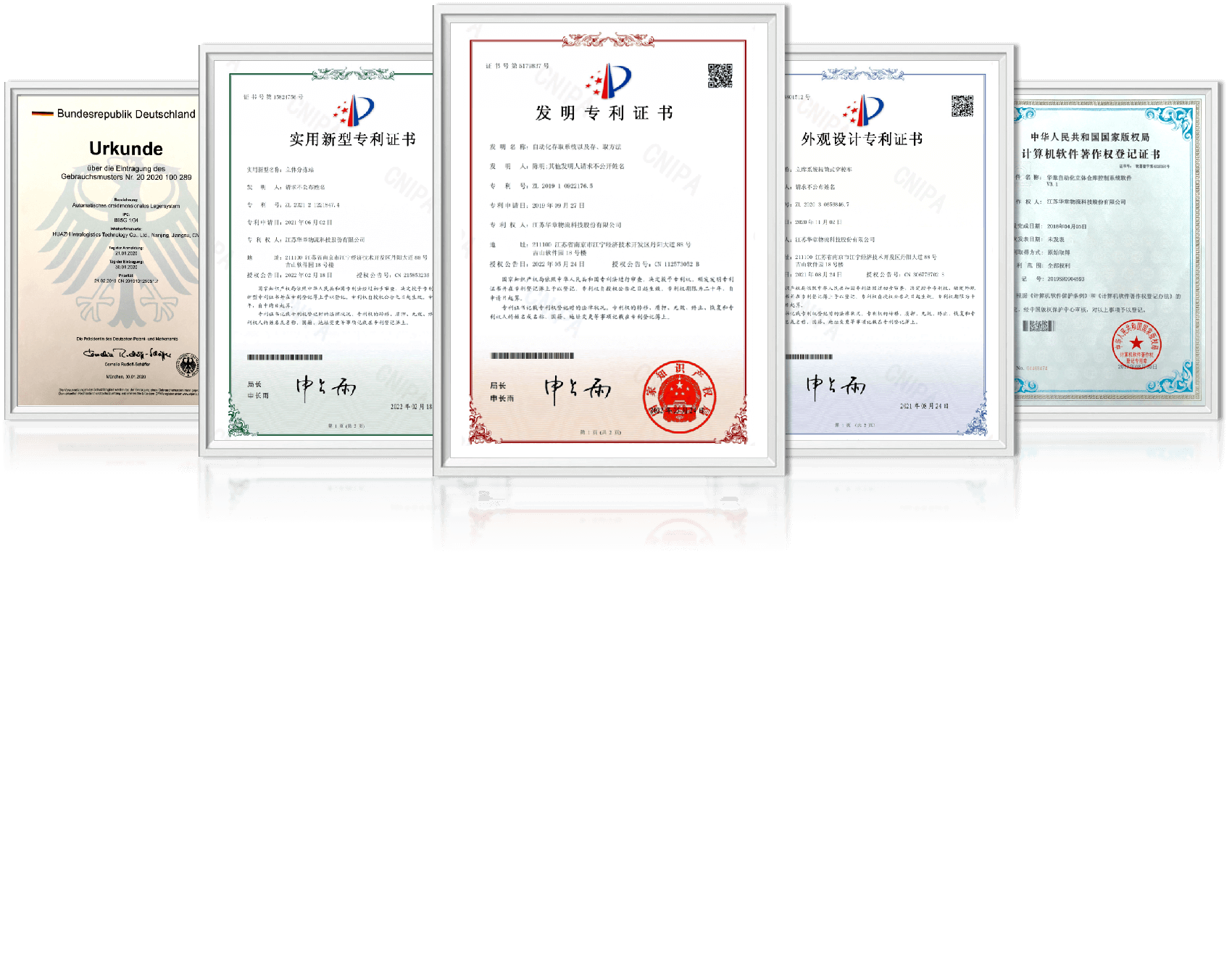Viewport: 1232px width, 957px height.
Task: Click the "Bundesrepublik Deutschland" text
Action: pyautogui.click(x=126, y=114)
